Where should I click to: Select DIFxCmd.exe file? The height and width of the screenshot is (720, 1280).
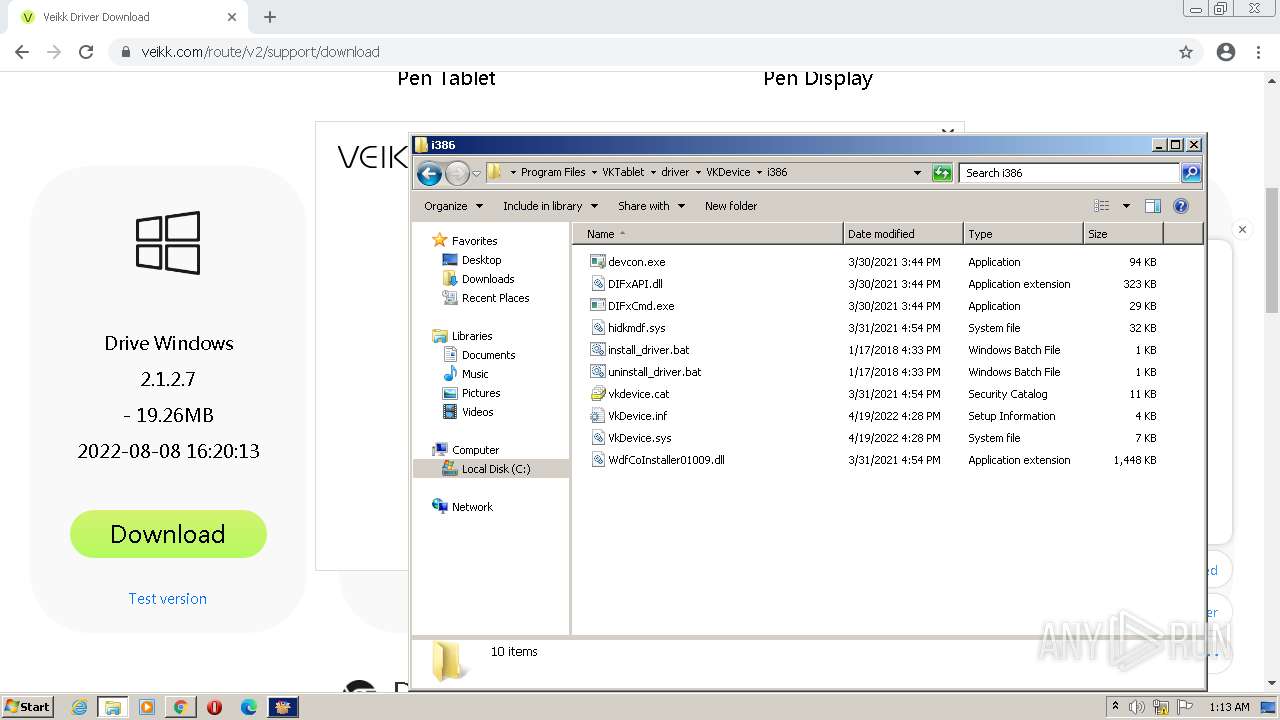641,306
